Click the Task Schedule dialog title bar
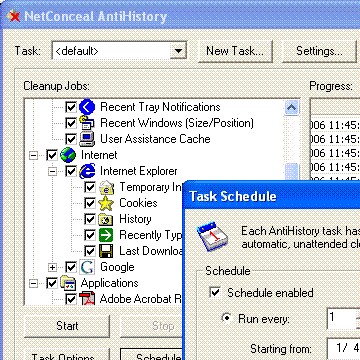This screenshot has height=360, width=360. pyautogui.click(x=272, y=196)
